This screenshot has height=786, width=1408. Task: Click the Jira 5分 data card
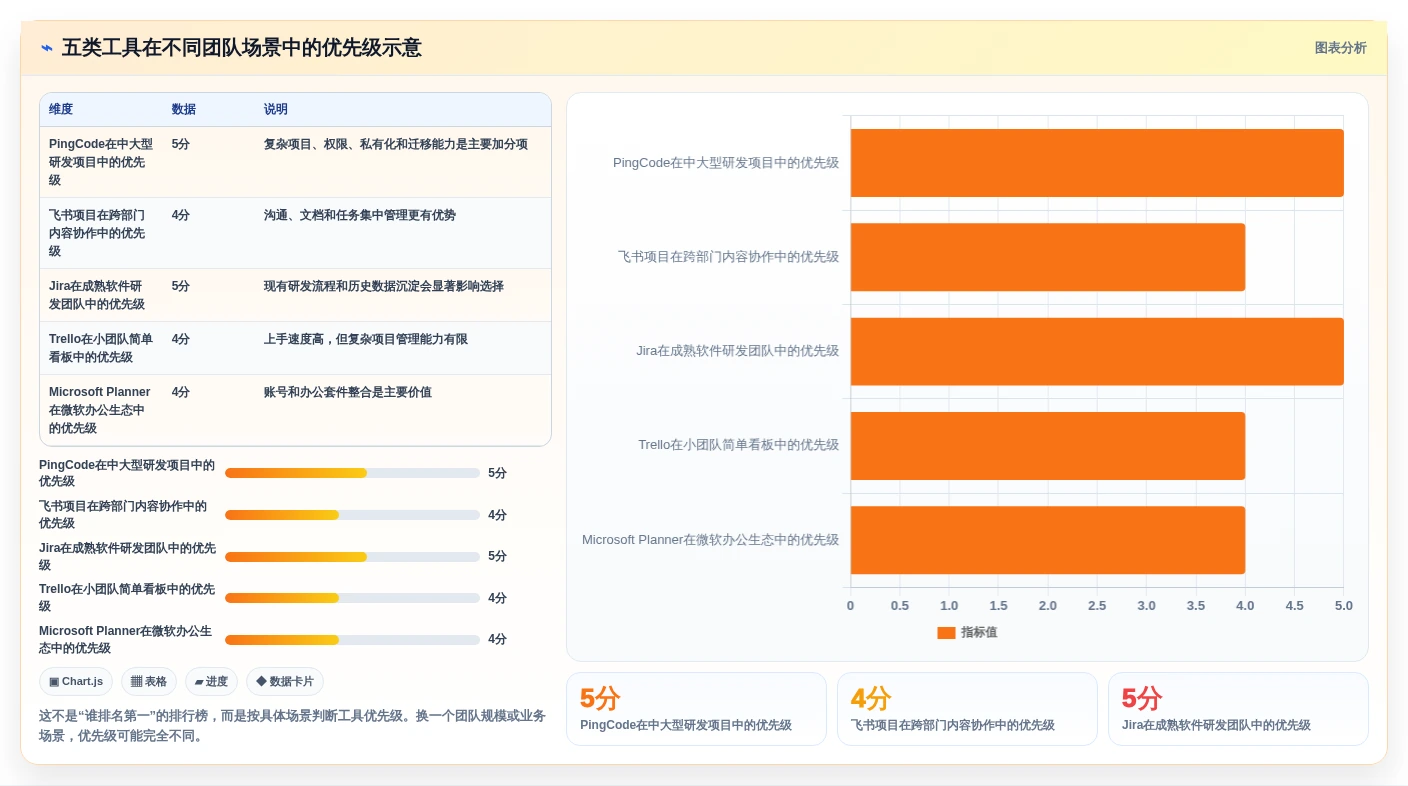click(x=1238, y=709)
